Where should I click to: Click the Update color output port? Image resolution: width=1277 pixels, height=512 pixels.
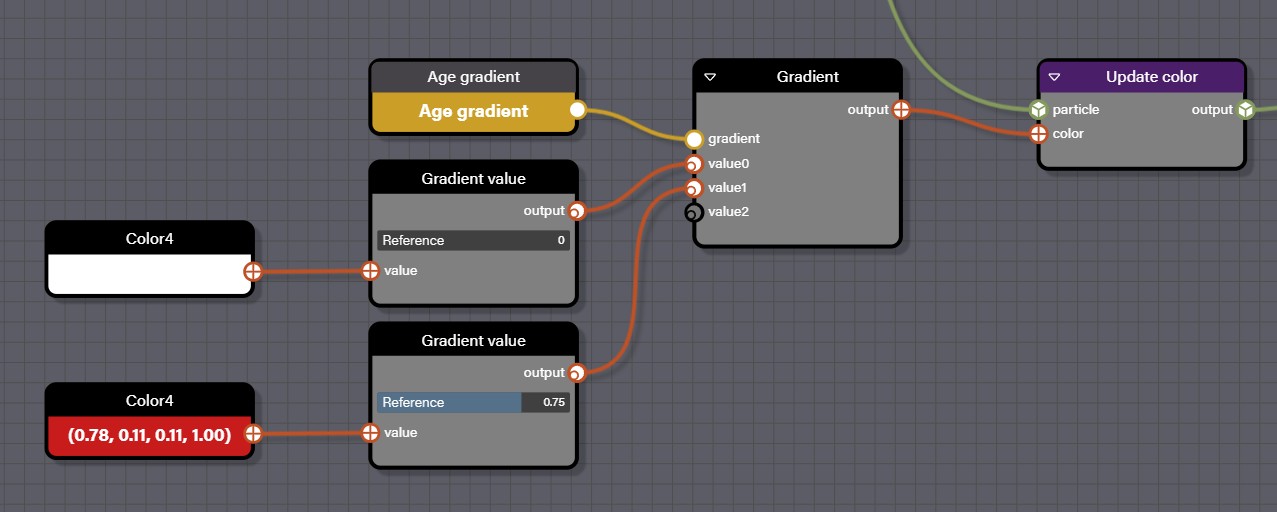(x=1245, y=110)
